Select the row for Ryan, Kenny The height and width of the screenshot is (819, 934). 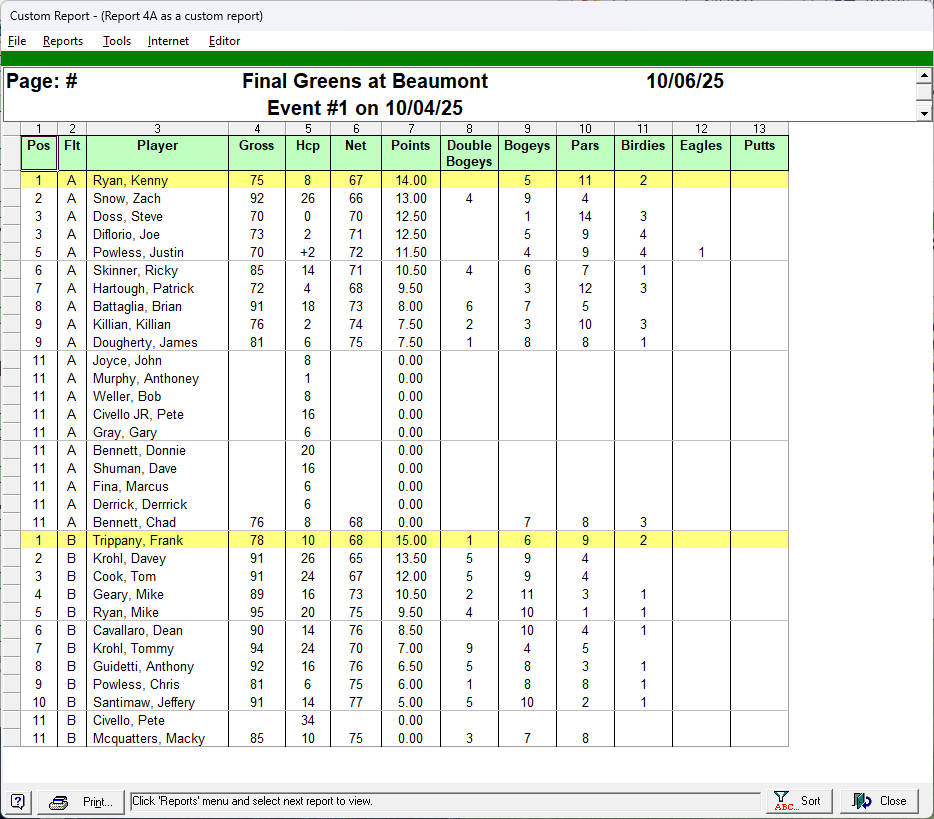130,181
